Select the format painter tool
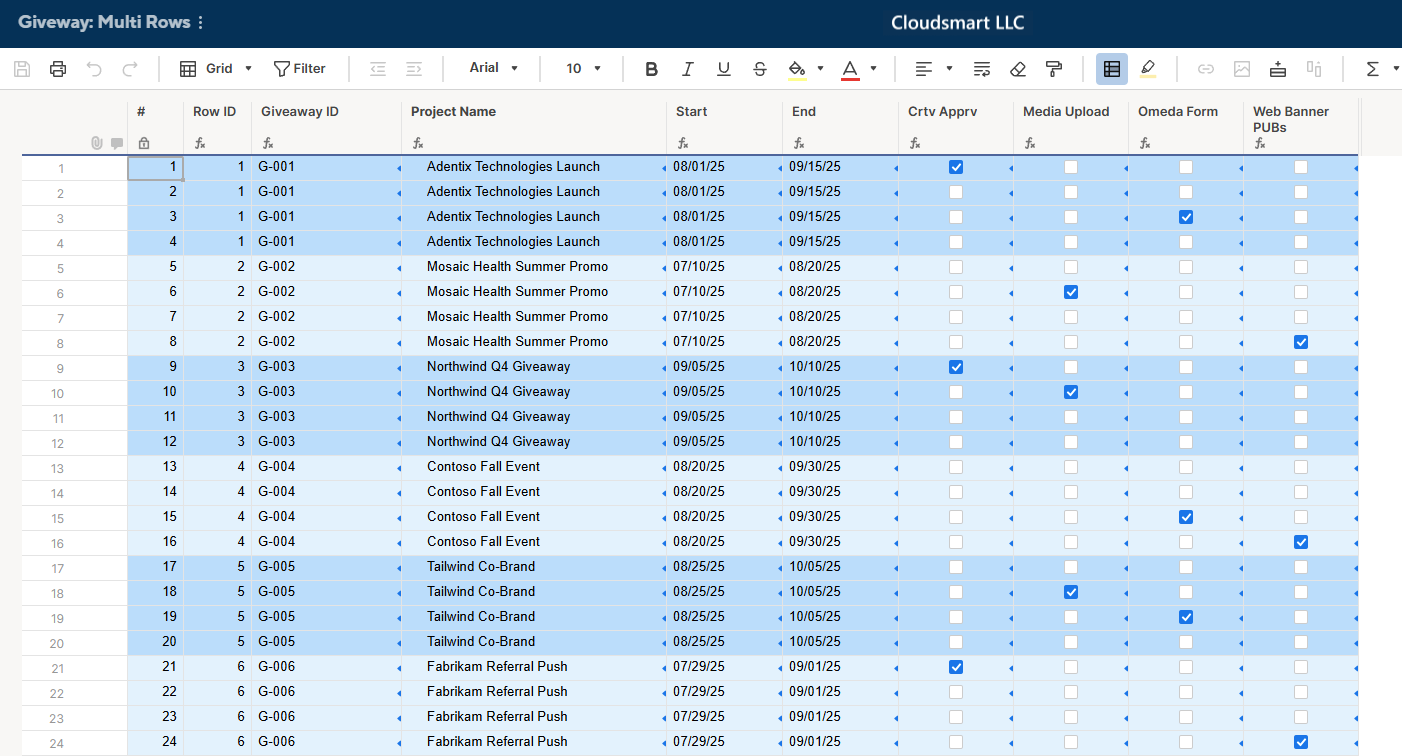The image size is (1402, 756). pos(1054,69)
